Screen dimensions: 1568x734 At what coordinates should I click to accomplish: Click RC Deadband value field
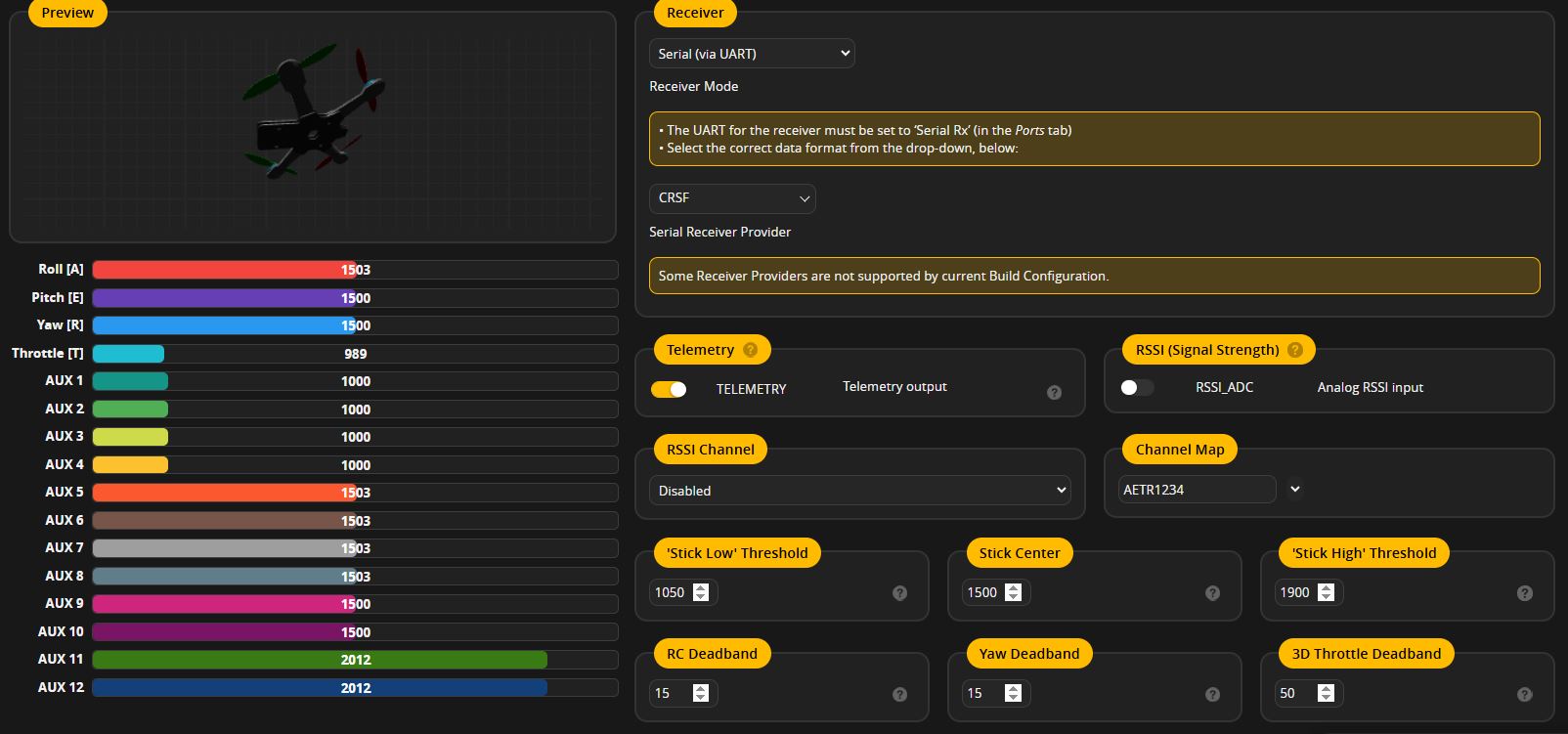coord(683,693)
